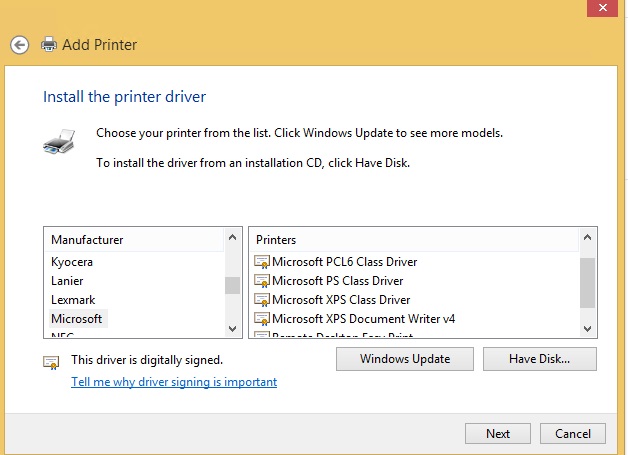628x455 pixels.
Task: Open the driver signing importance link
Action: point(174,382)
